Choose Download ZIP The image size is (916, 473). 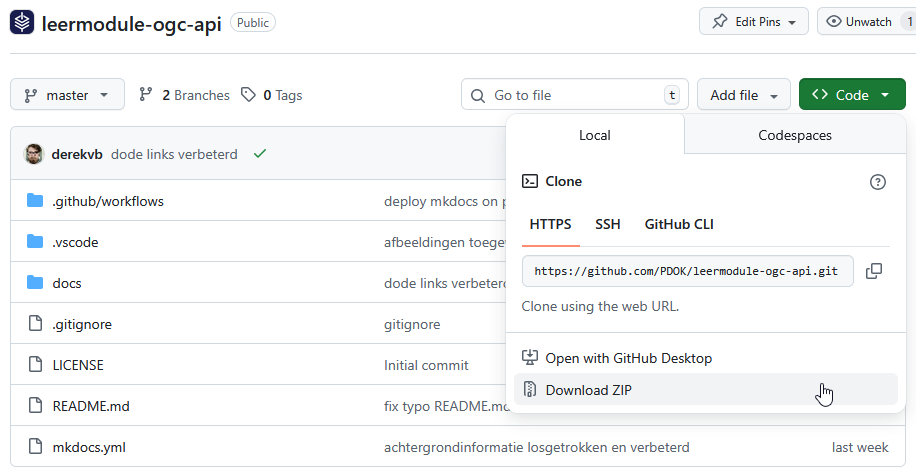click(588, 390)
